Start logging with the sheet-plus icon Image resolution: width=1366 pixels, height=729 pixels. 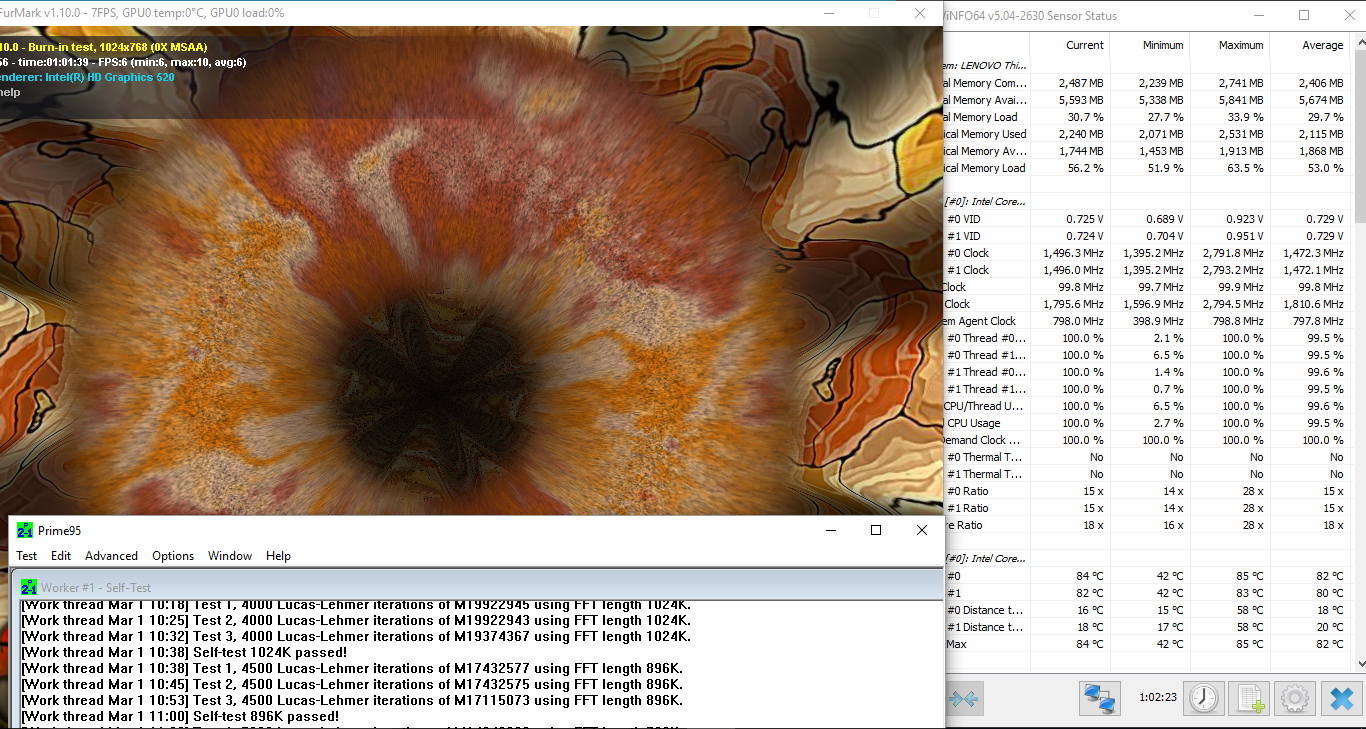1249,698
